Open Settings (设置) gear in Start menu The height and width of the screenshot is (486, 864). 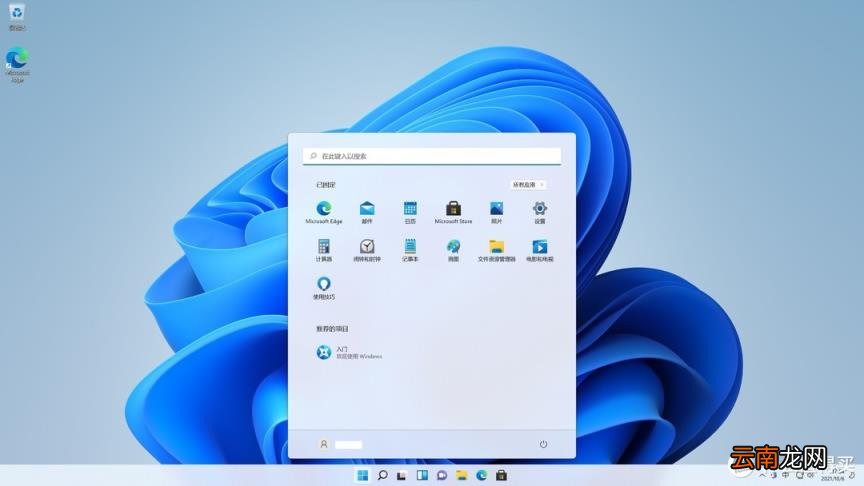click(539, 212)
